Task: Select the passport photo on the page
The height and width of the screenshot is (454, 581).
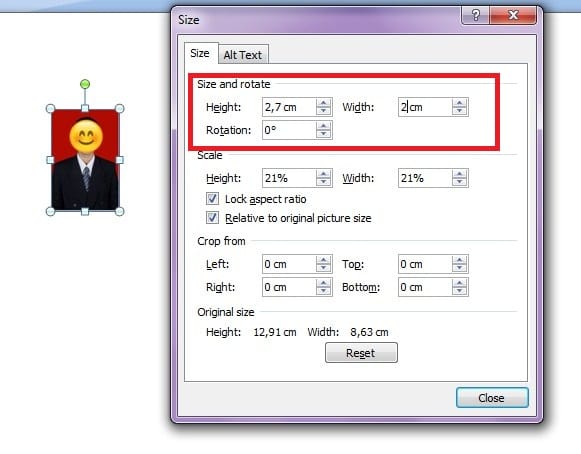Action: pos(85,160)
